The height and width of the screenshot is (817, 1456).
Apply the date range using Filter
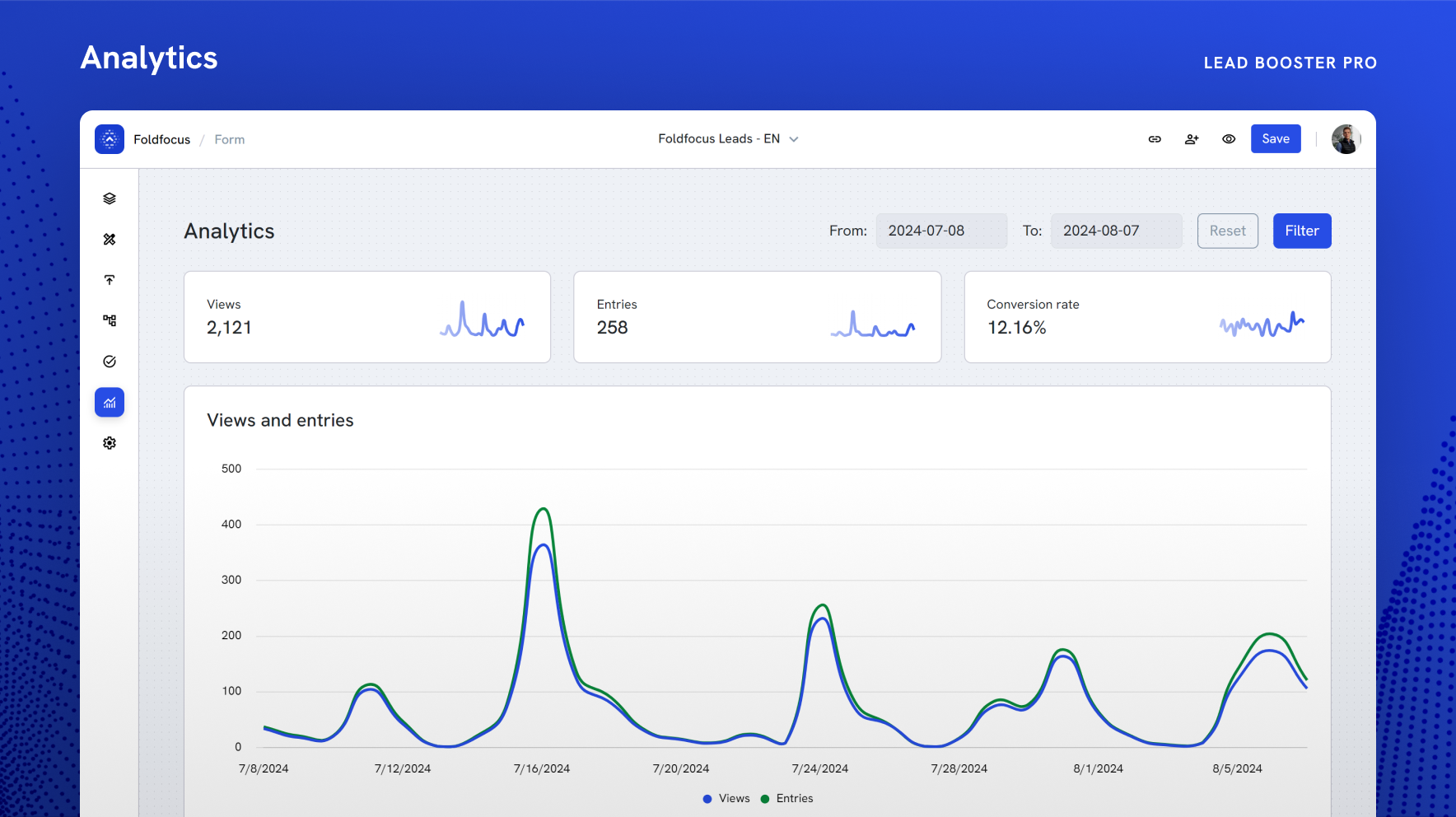pyautogui.click(x=1301, y=231)
